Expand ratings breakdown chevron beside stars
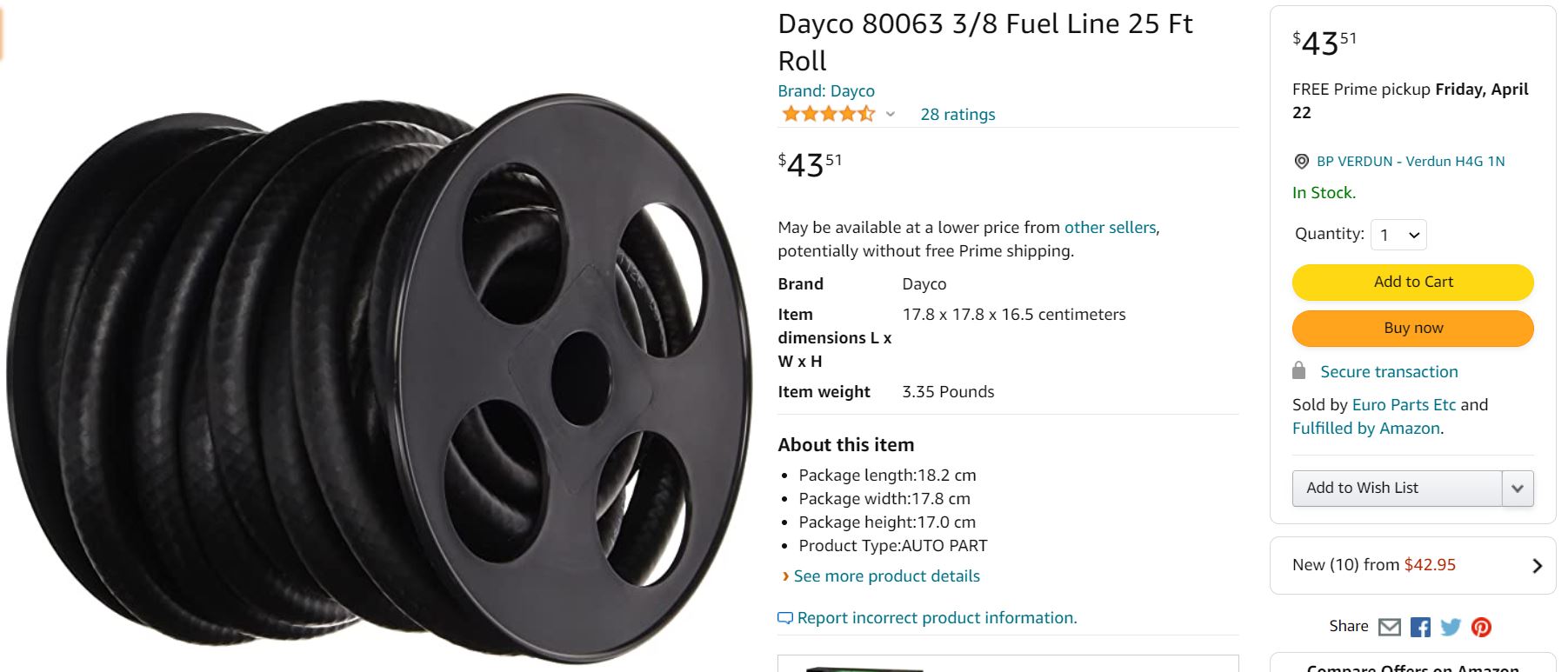Screen dimensions: 1568x672 [891, 114]
